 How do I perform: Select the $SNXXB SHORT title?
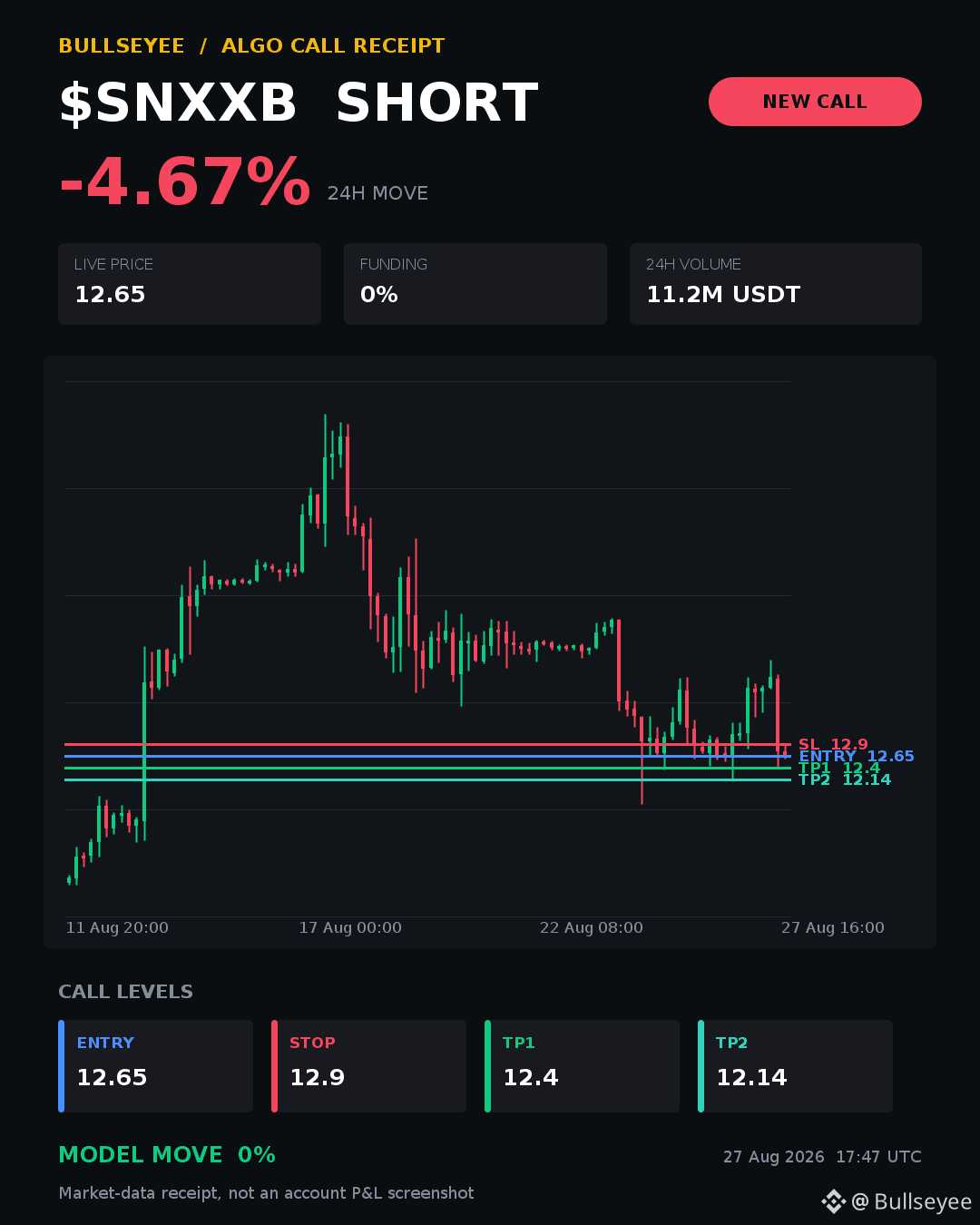click(299, 103)
